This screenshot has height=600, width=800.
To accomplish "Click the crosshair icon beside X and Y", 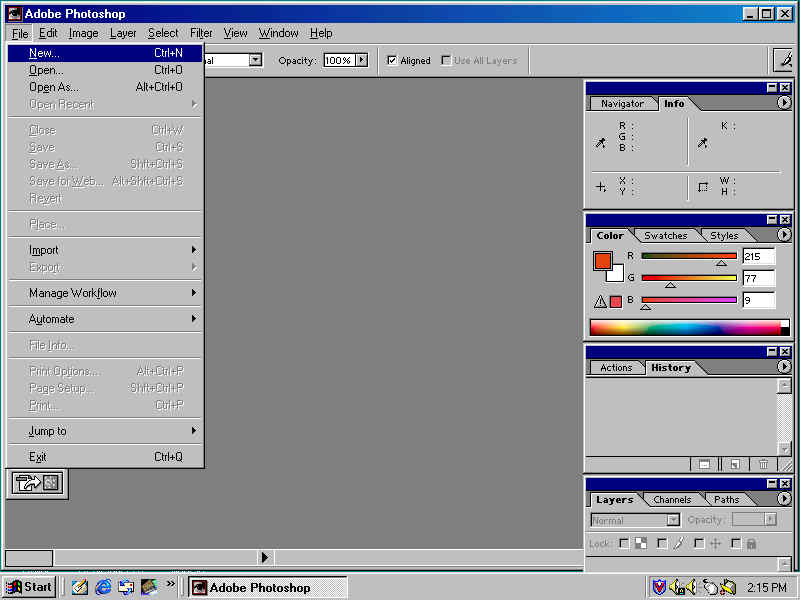I will [601, 187].
